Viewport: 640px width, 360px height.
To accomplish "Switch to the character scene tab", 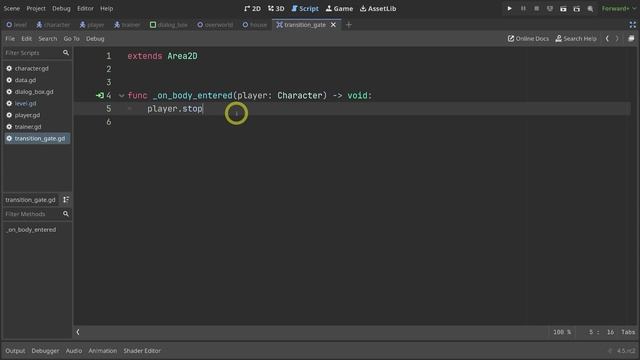I will pyautogui.click(x=53, y=24).
